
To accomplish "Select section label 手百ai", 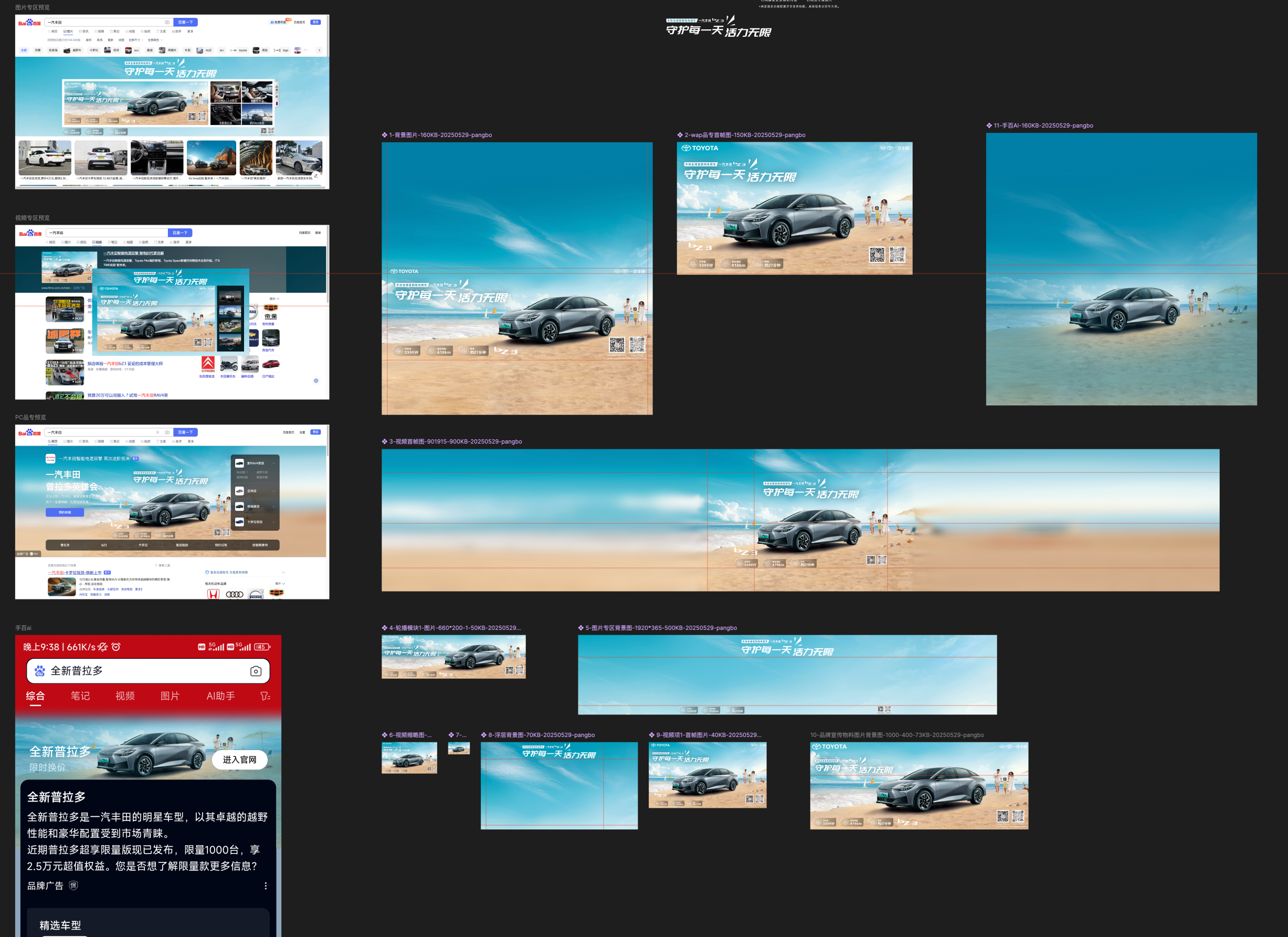I will (x=23, y=628).
